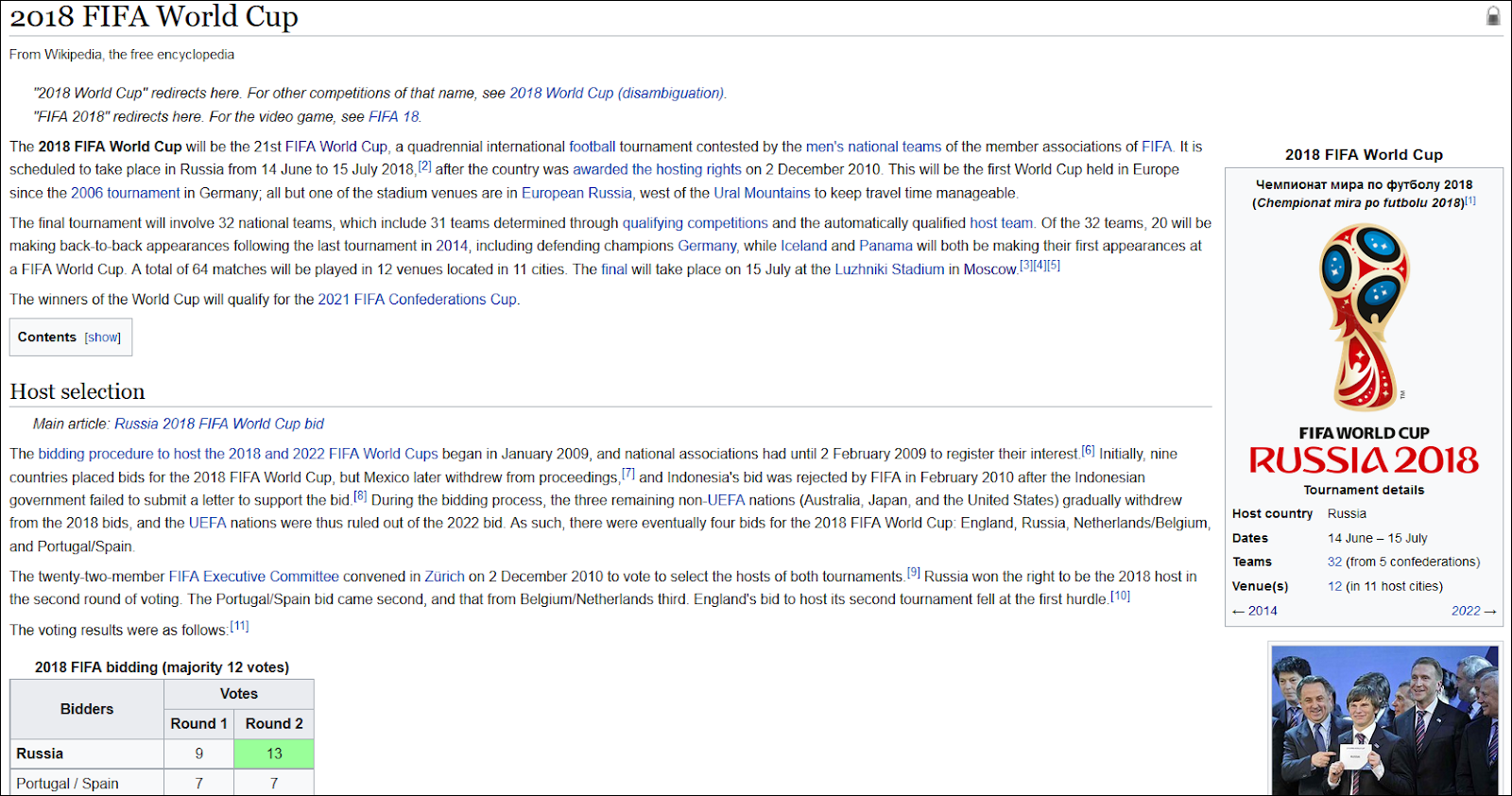
Task: Click the Bidders column header
Action: coord(87,709)
